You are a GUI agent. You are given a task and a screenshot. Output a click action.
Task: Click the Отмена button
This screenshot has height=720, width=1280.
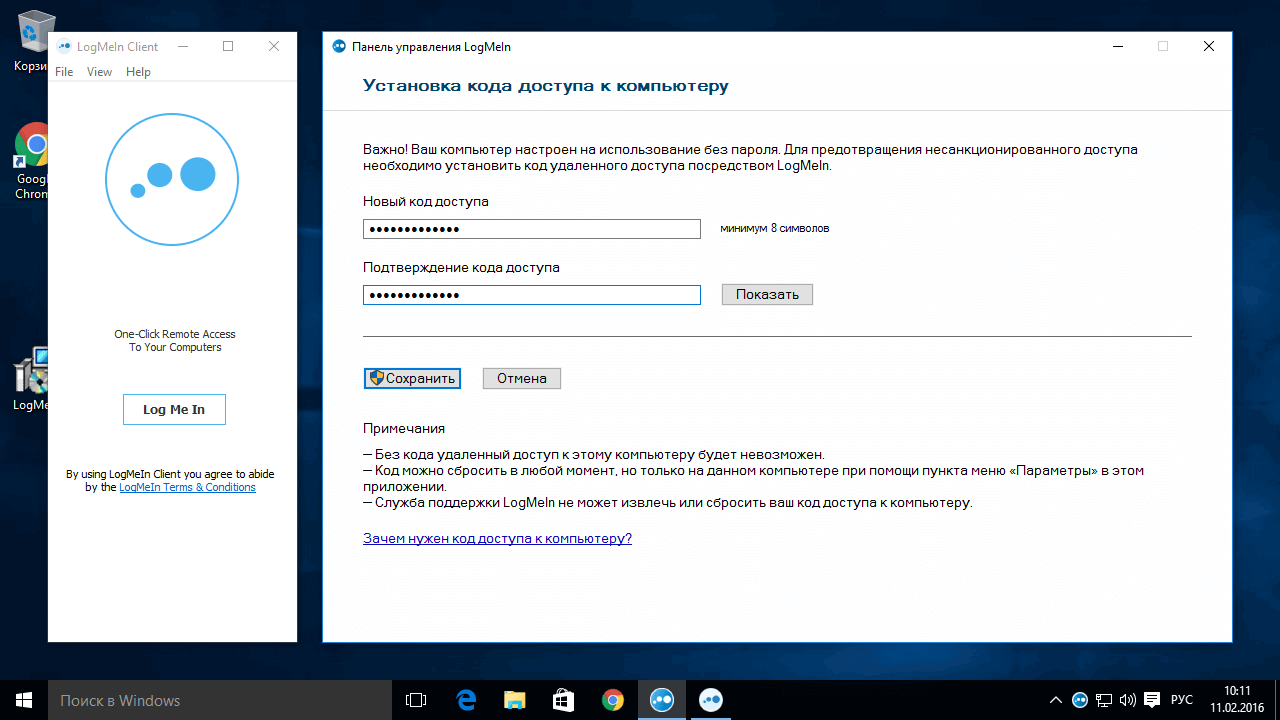[522, 379]
